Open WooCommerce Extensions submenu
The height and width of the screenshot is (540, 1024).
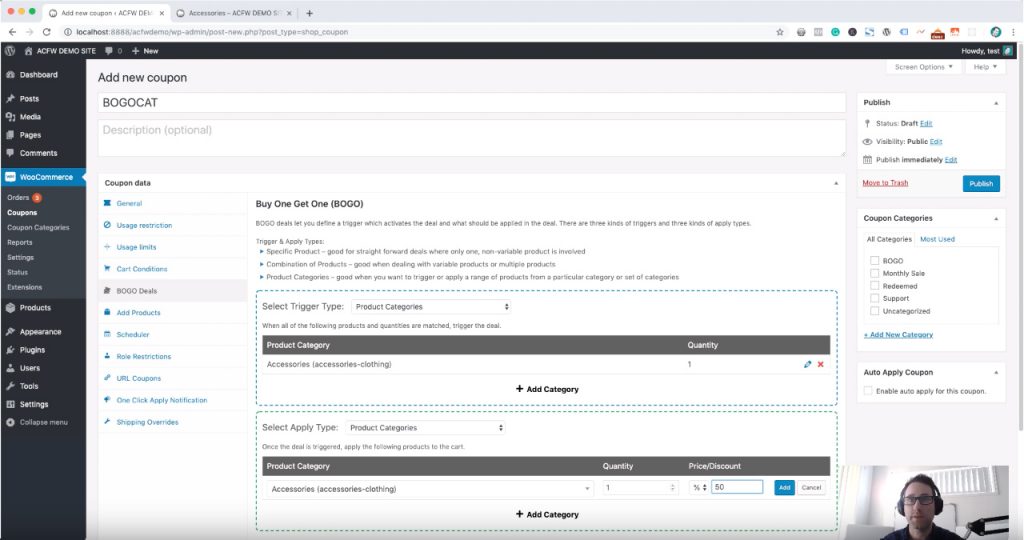pos(24,287)
